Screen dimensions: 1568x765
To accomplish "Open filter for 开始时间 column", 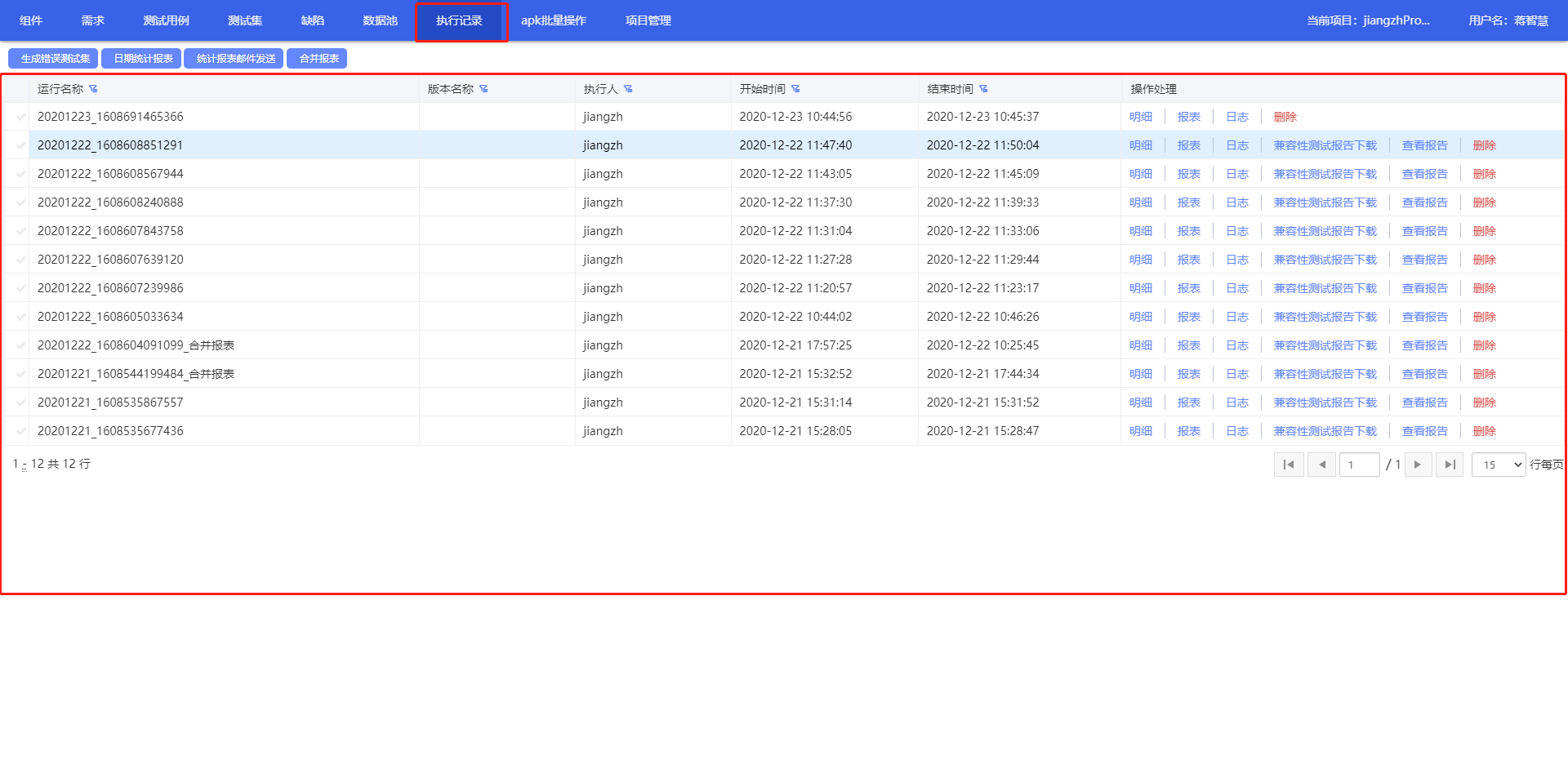I will pos(795,89).
